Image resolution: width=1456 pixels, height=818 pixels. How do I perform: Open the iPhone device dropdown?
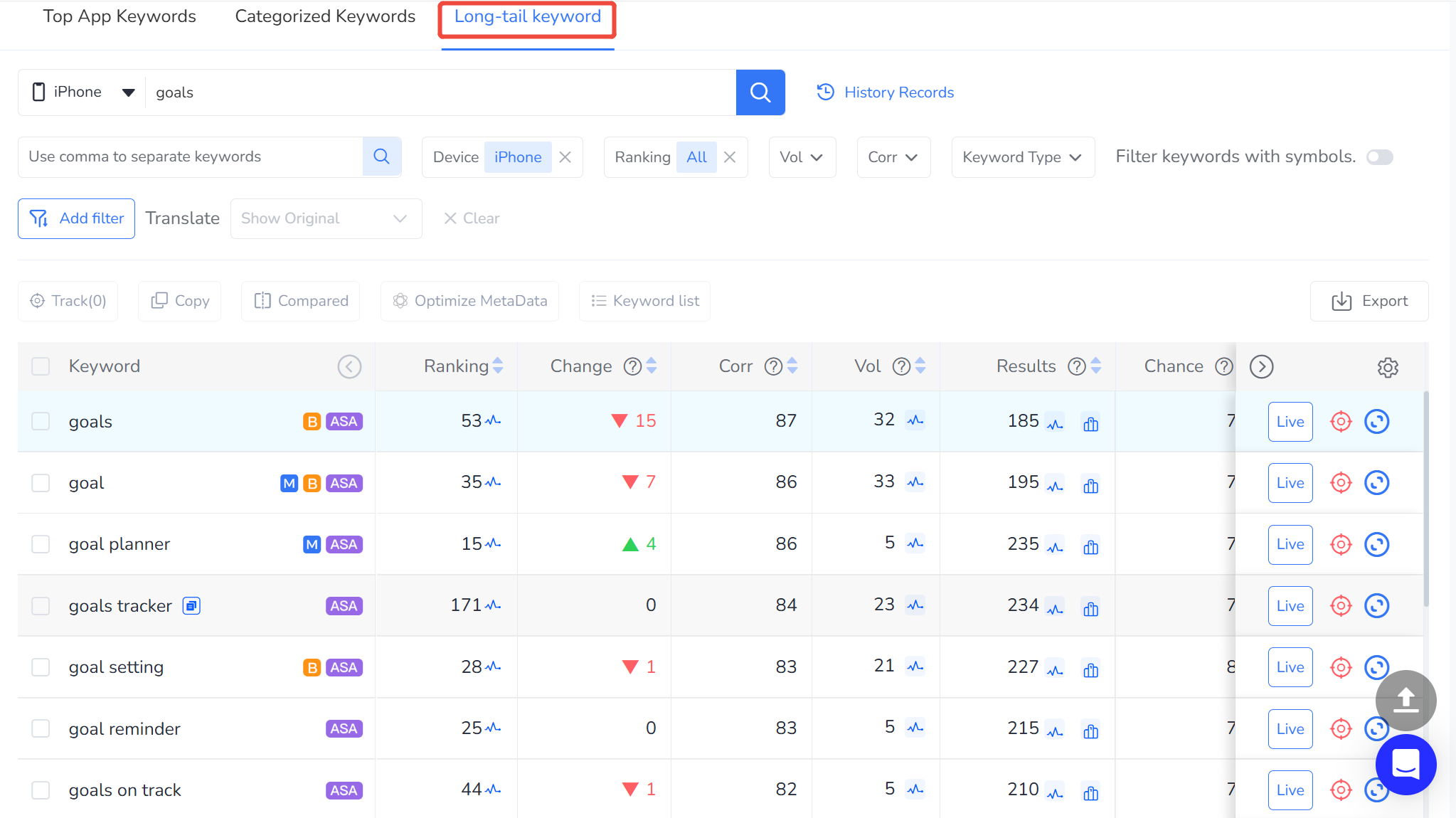point(83,92)
